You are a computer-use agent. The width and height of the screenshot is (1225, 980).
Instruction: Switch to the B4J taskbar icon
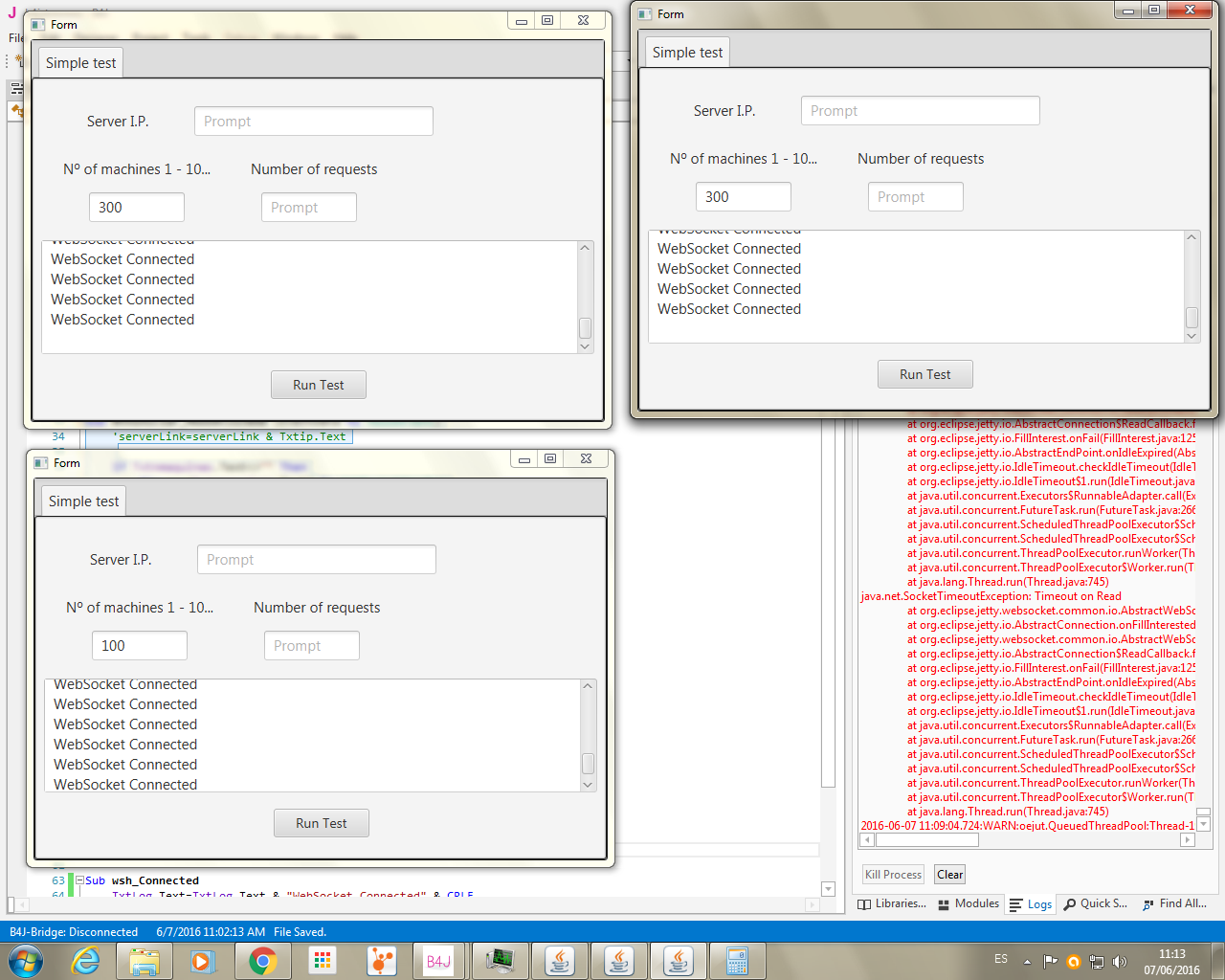(x=439, y=961)
